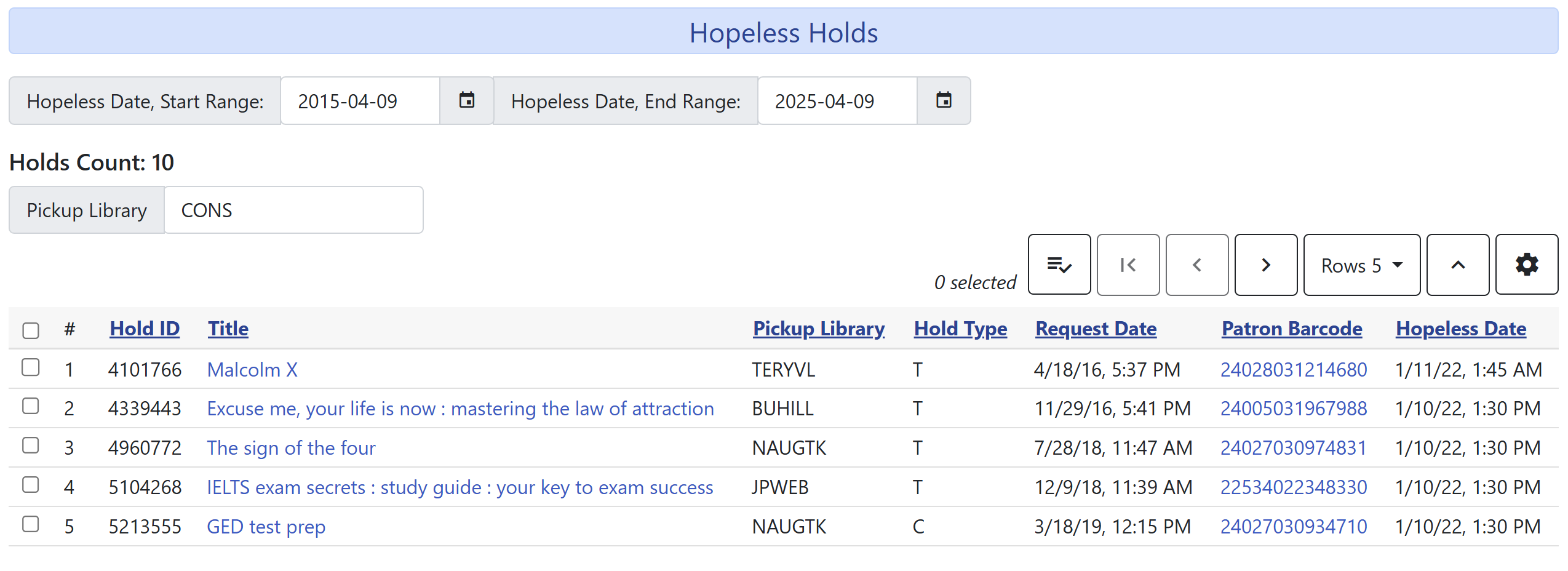Sort by Patron Barcode column
The height and width of the screenshot is (571, 1568).
tap(1291, 328)
